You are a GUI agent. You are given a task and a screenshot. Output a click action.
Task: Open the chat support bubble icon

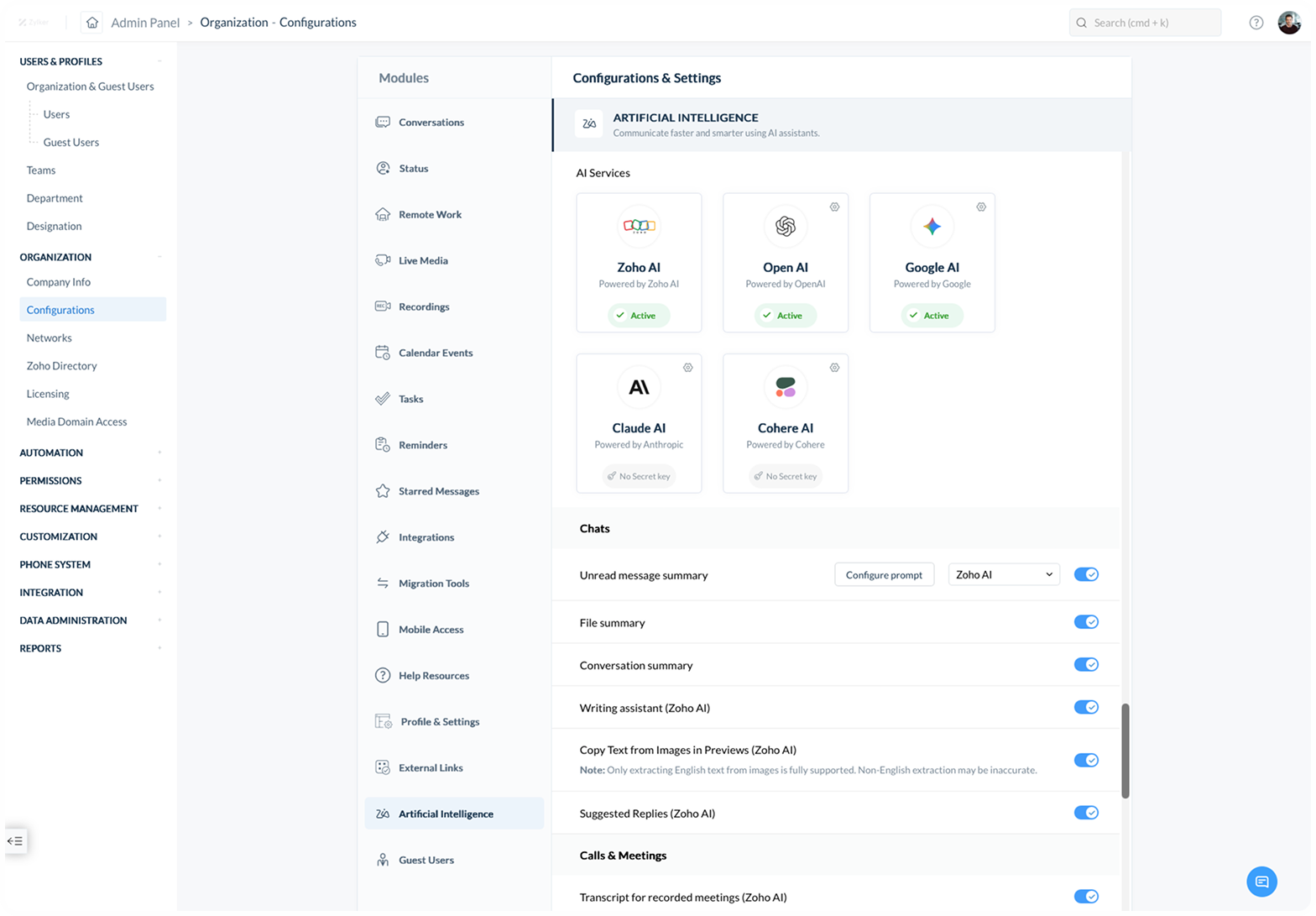[1261, 882]
